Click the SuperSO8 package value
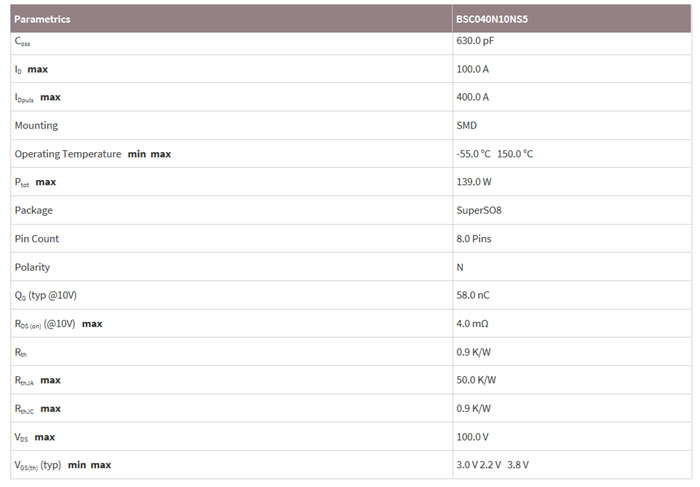 [x=479, y=210]
